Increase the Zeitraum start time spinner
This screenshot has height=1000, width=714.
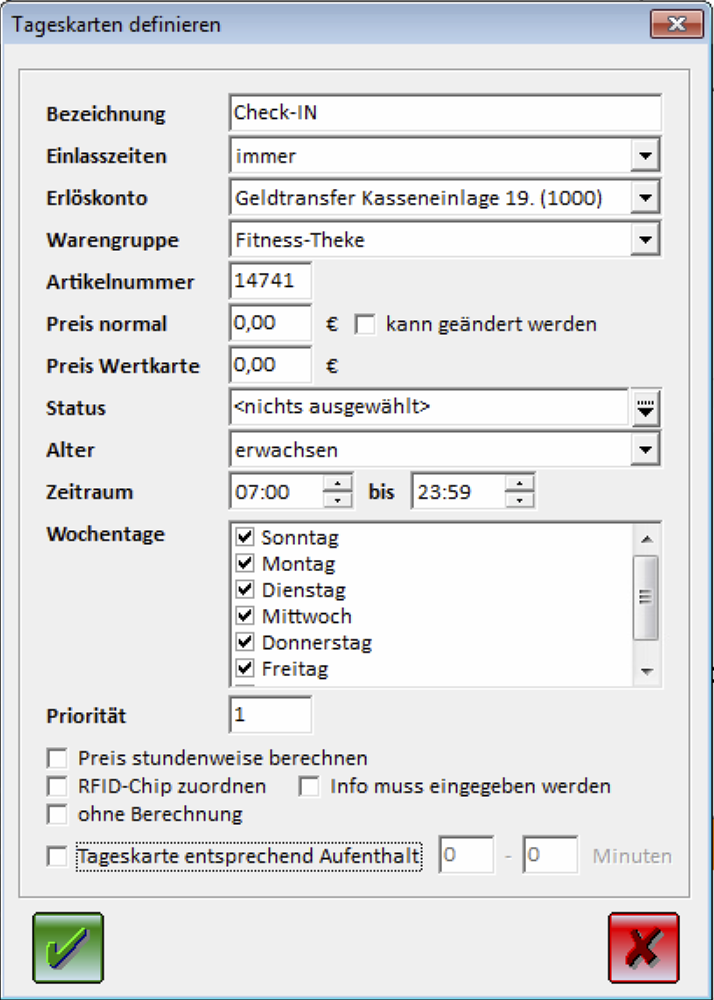pos(339,484)
